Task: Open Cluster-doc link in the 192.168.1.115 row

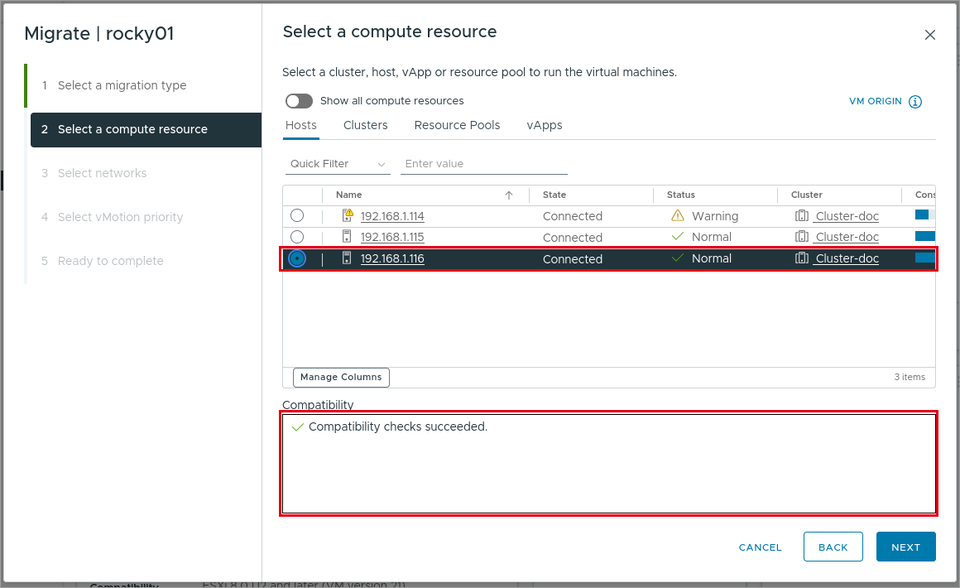Action: click(847, 236)
